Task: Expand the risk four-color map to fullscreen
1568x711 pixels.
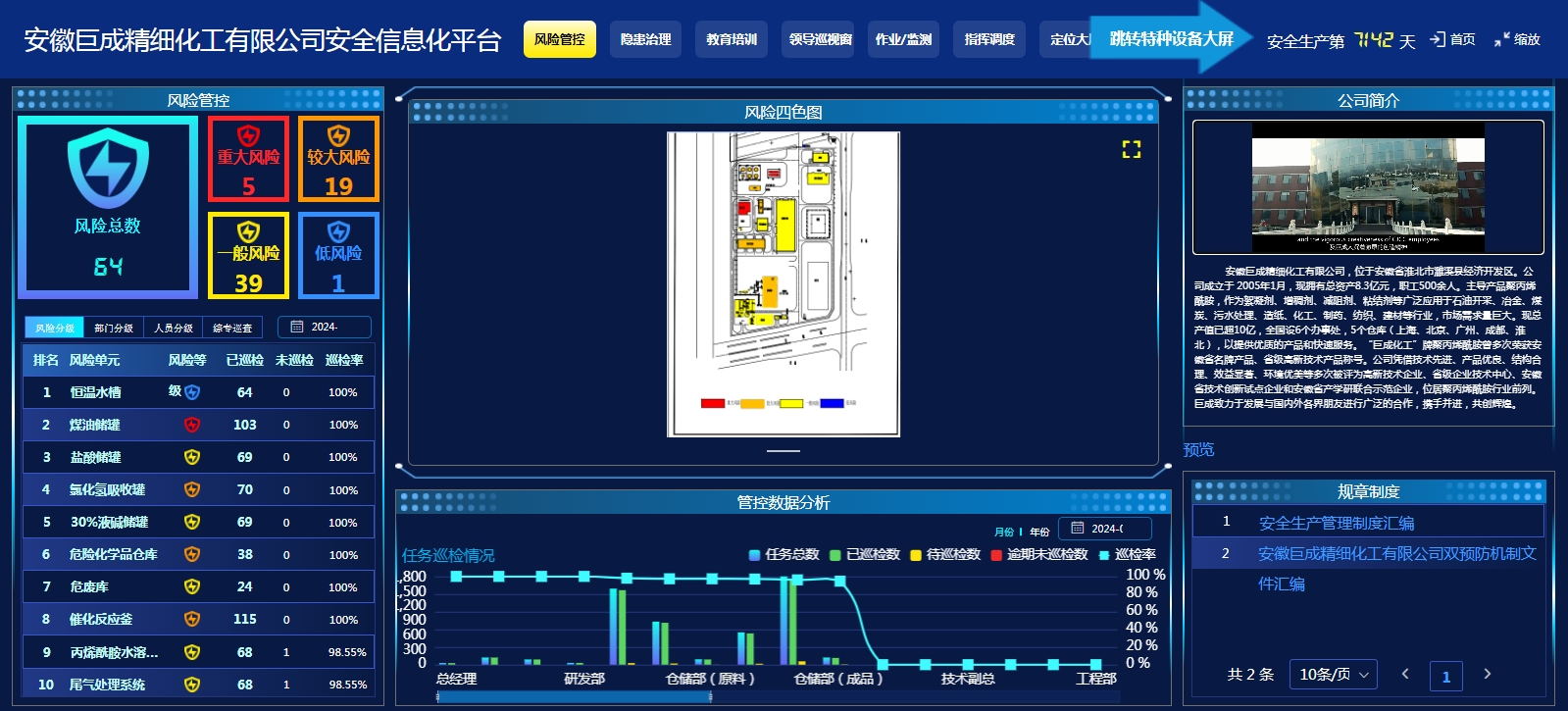Action: pyautogui.click(x=1132, y=149)
